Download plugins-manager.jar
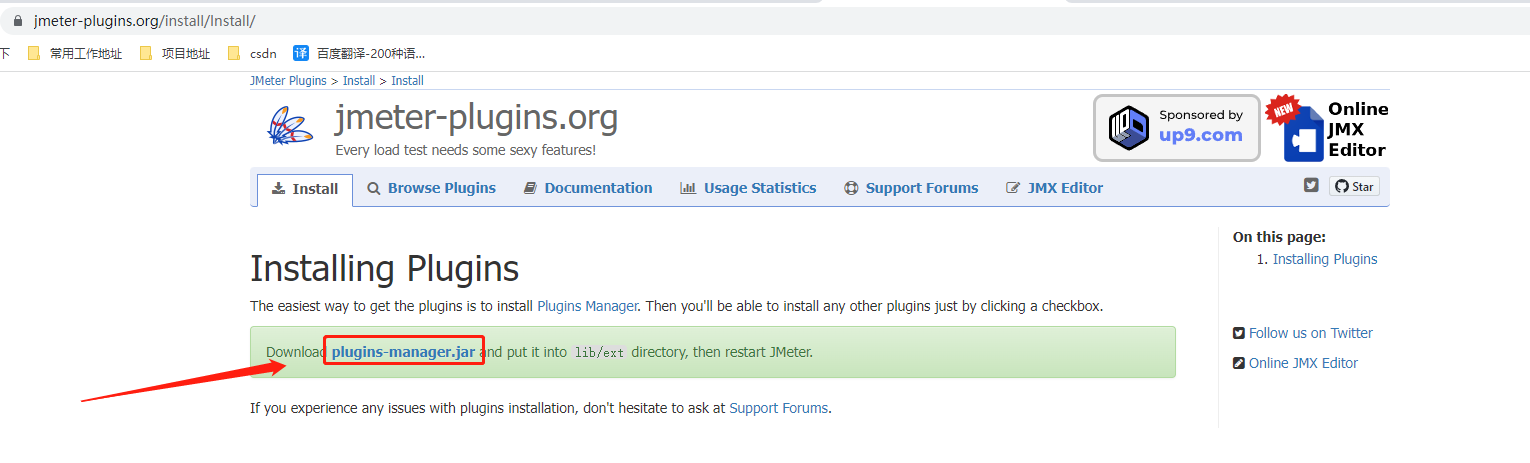The width and height of the screenshot is (1530, 463). 403,352
